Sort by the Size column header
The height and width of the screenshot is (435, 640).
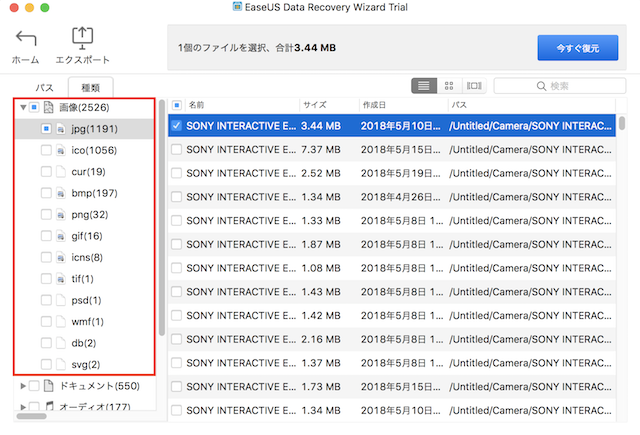(329, 105)
